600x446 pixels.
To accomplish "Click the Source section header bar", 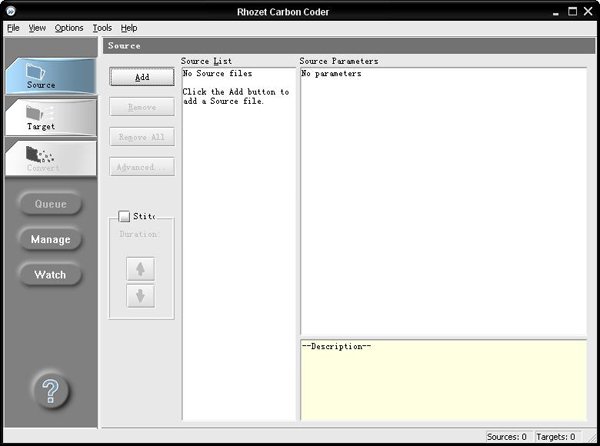I will 349,46.
